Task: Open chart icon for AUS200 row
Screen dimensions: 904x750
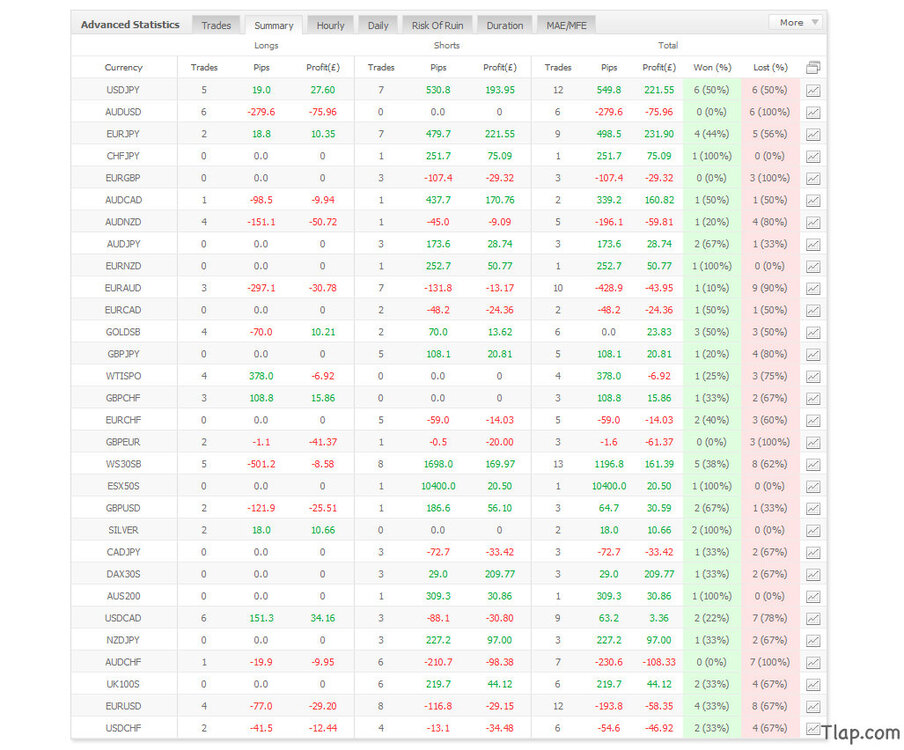Action: pos(813,597)
